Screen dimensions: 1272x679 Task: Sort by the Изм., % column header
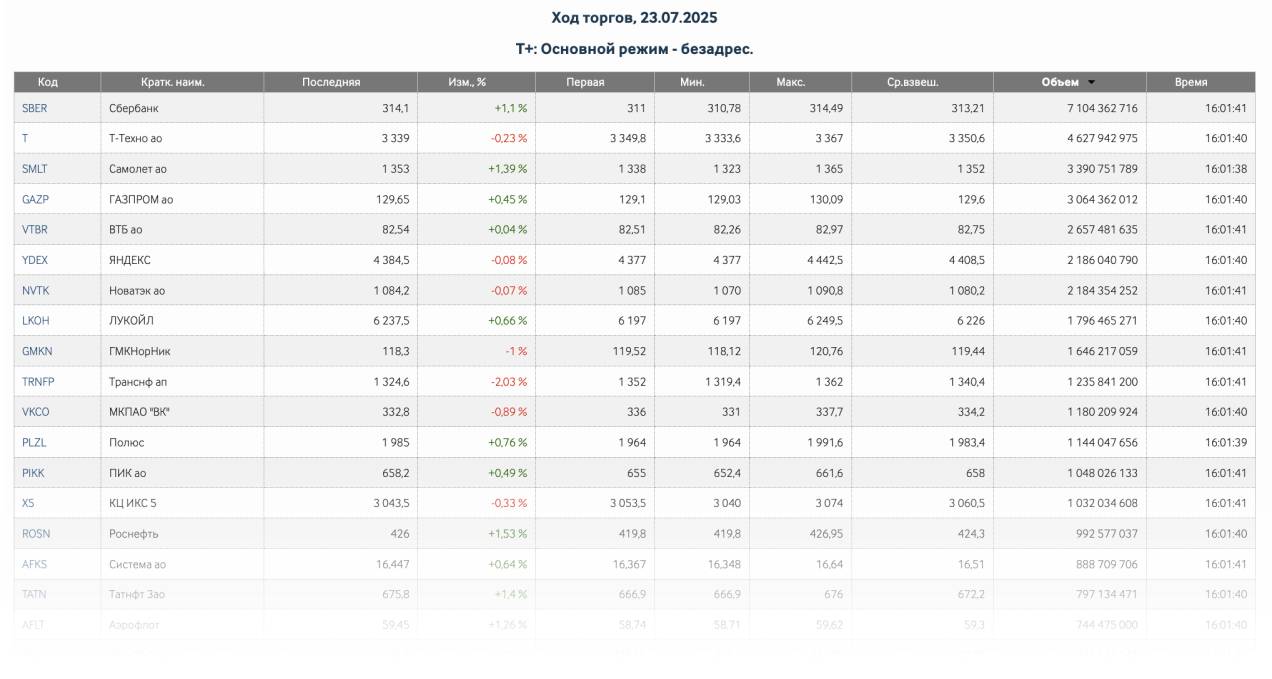[466, 83]
